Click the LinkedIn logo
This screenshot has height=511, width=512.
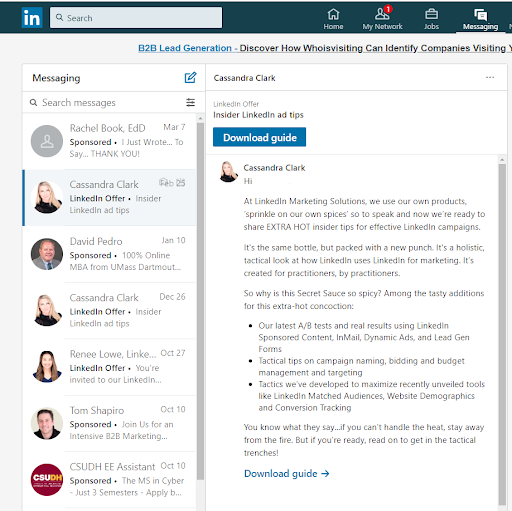click(32, 18)
